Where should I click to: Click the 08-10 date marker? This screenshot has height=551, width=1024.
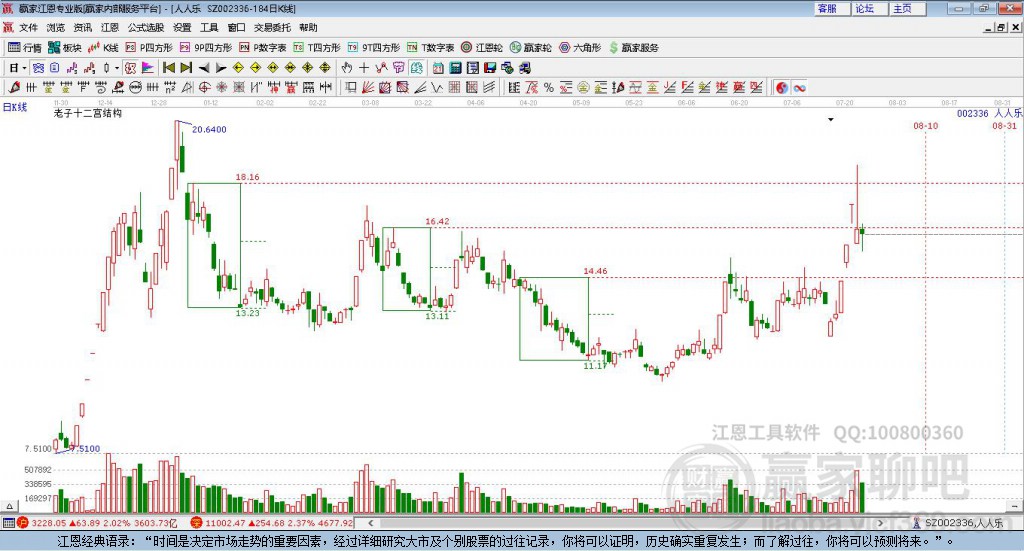[925, 125]
